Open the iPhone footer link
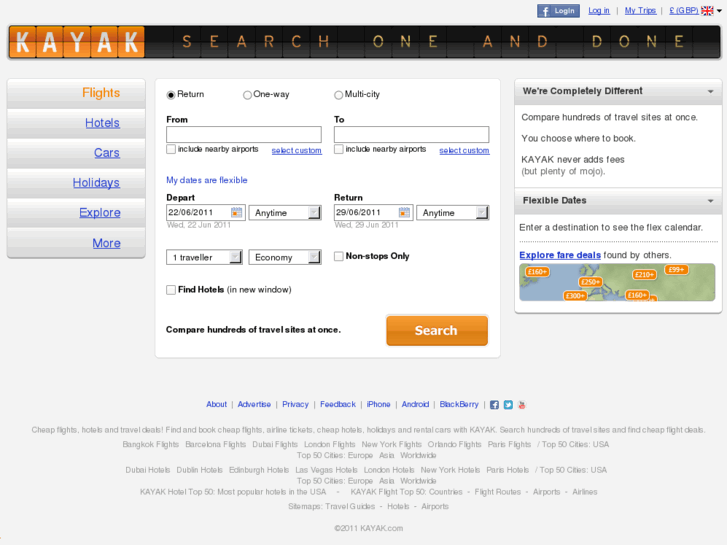This screenshot has height=545, width=727. pyautogui.click(x=378, y=404)
